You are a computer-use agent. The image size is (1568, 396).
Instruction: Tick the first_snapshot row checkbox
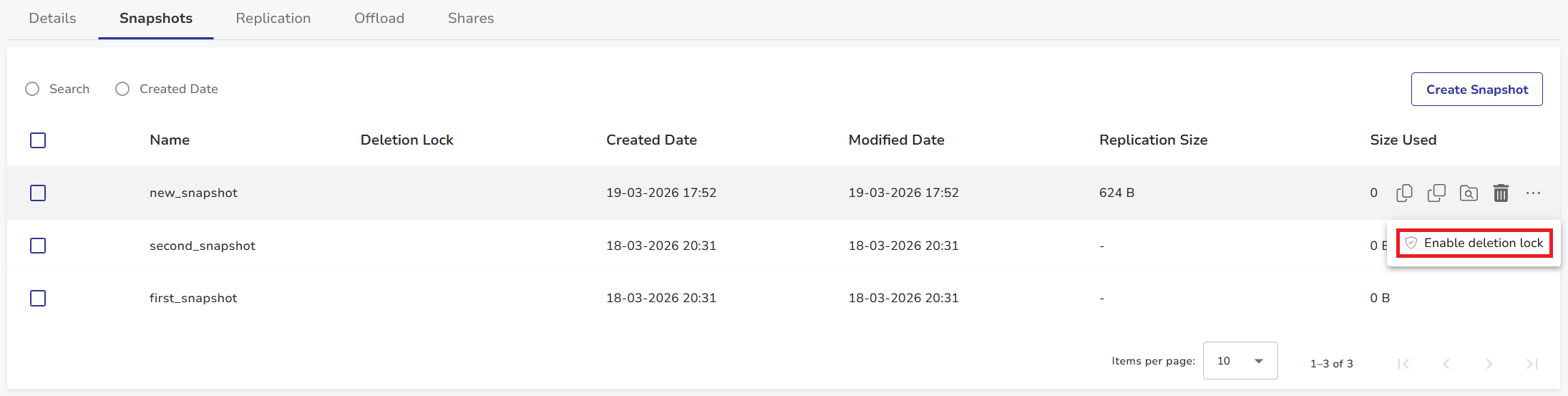tap(38, 298)
